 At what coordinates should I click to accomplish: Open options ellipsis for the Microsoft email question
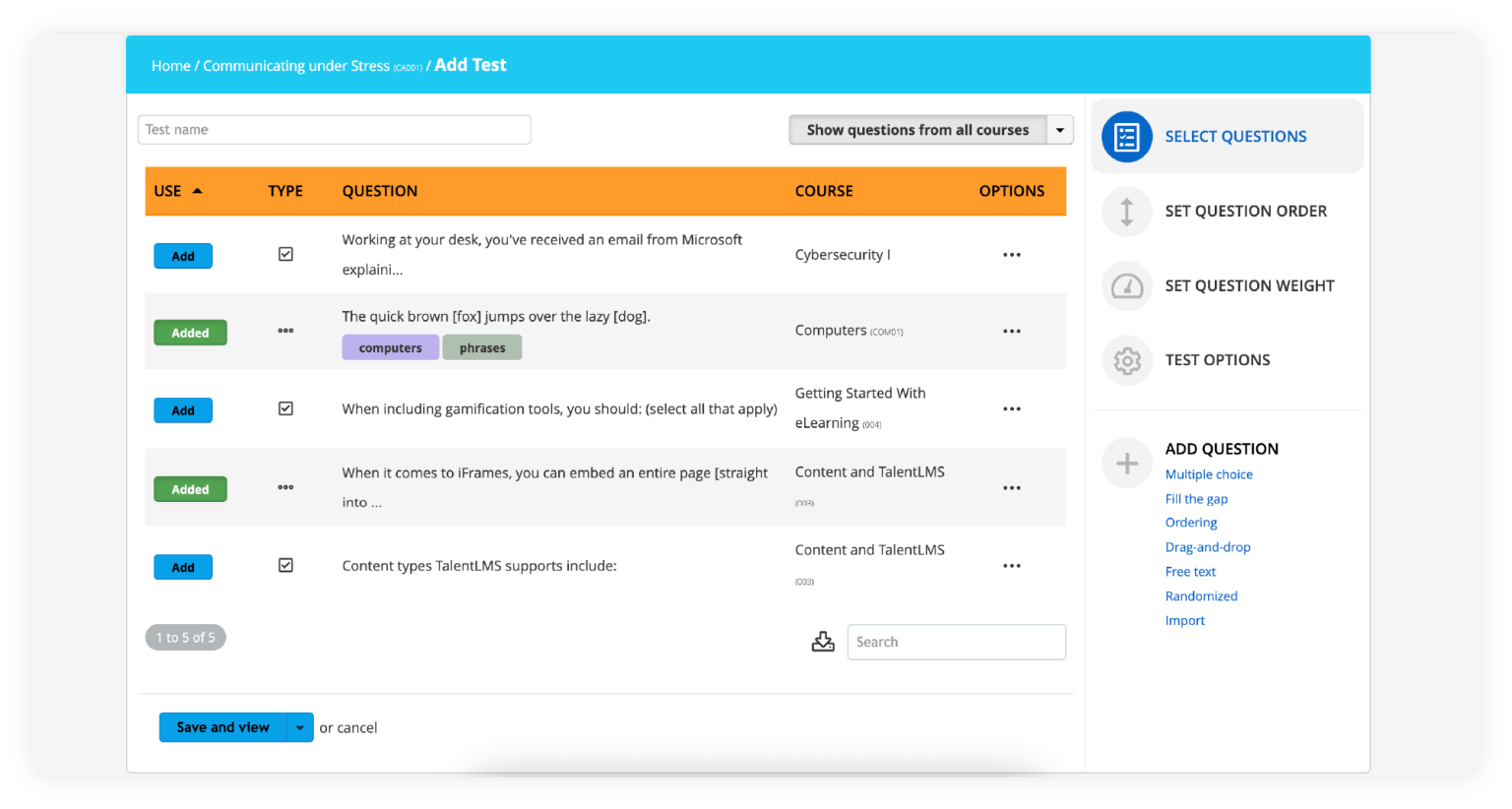(x=1011, y=255)
